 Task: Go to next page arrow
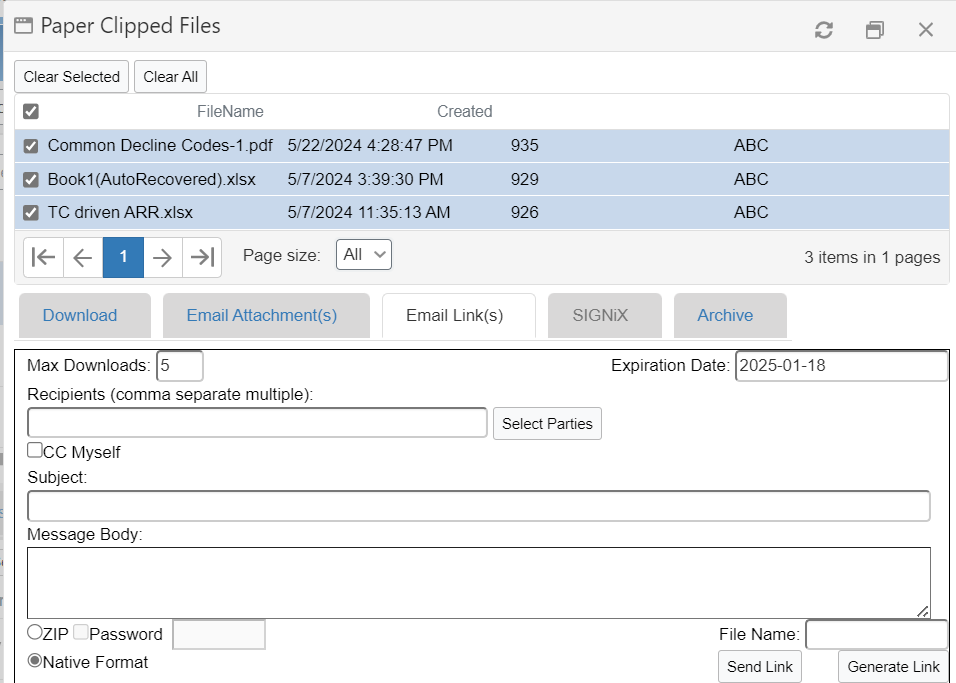(x=163, y=257)
